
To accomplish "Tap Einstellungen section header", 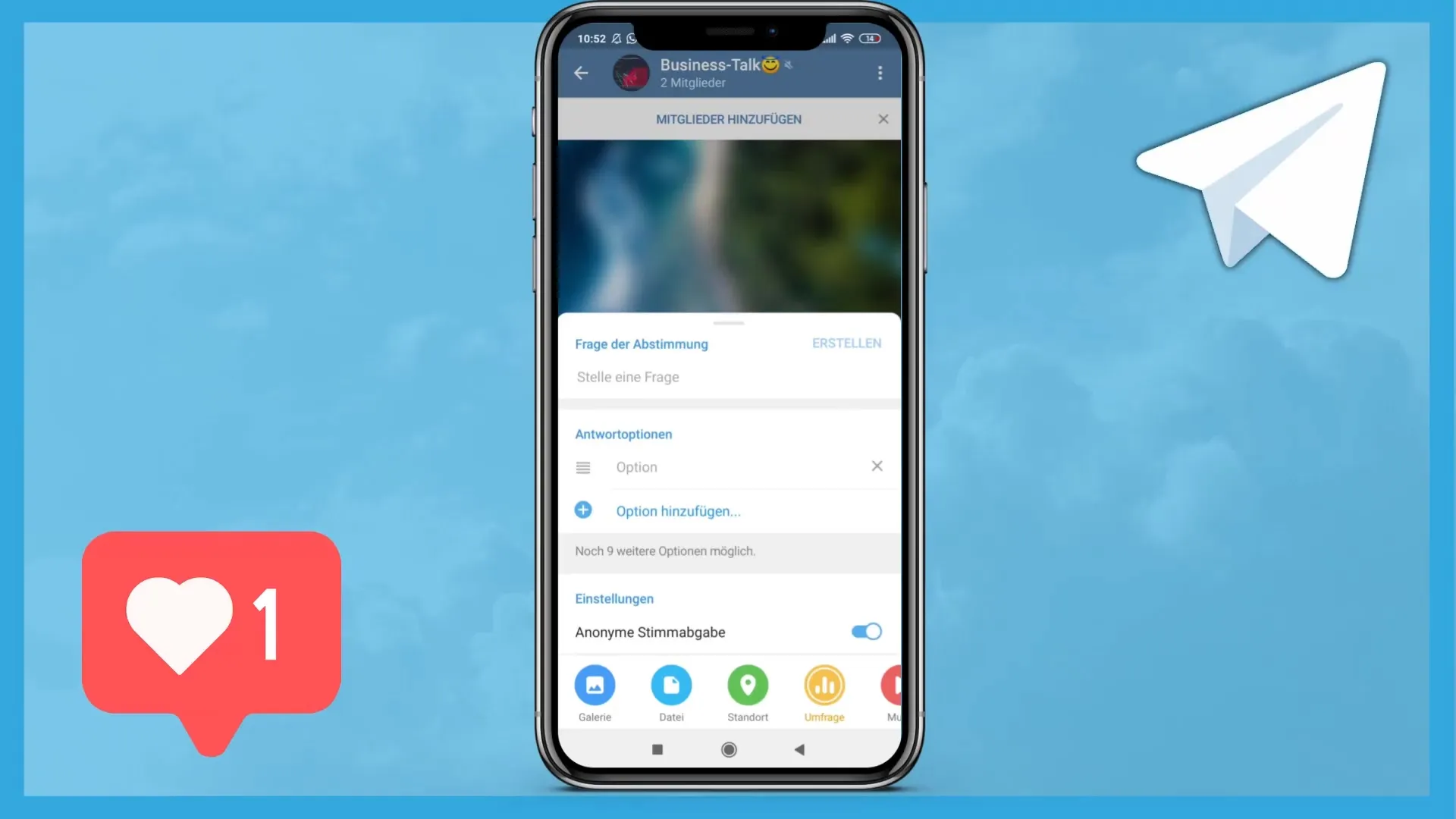I will [x=614, y=598].
